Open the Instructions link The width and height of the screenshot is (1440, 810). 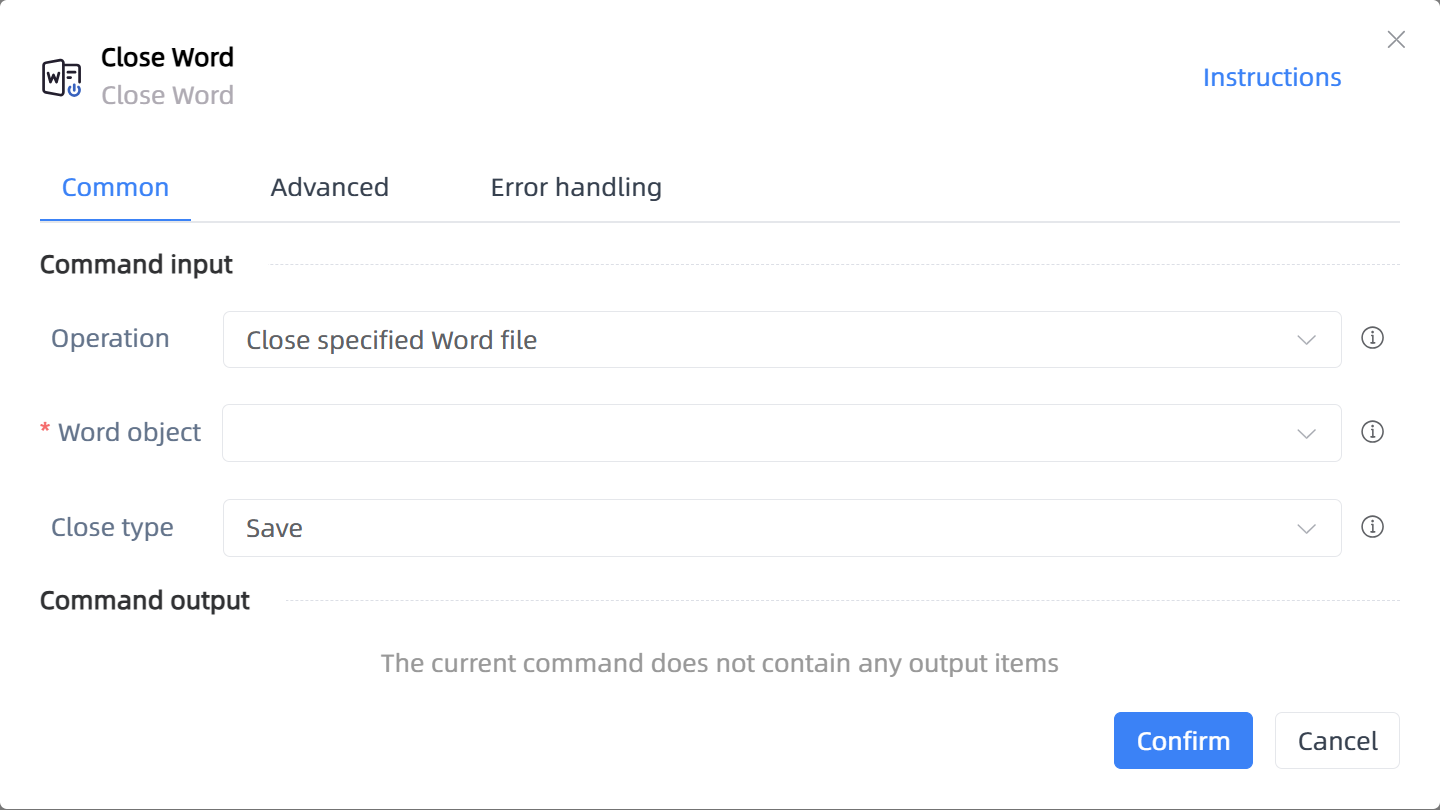(1272, 78)
